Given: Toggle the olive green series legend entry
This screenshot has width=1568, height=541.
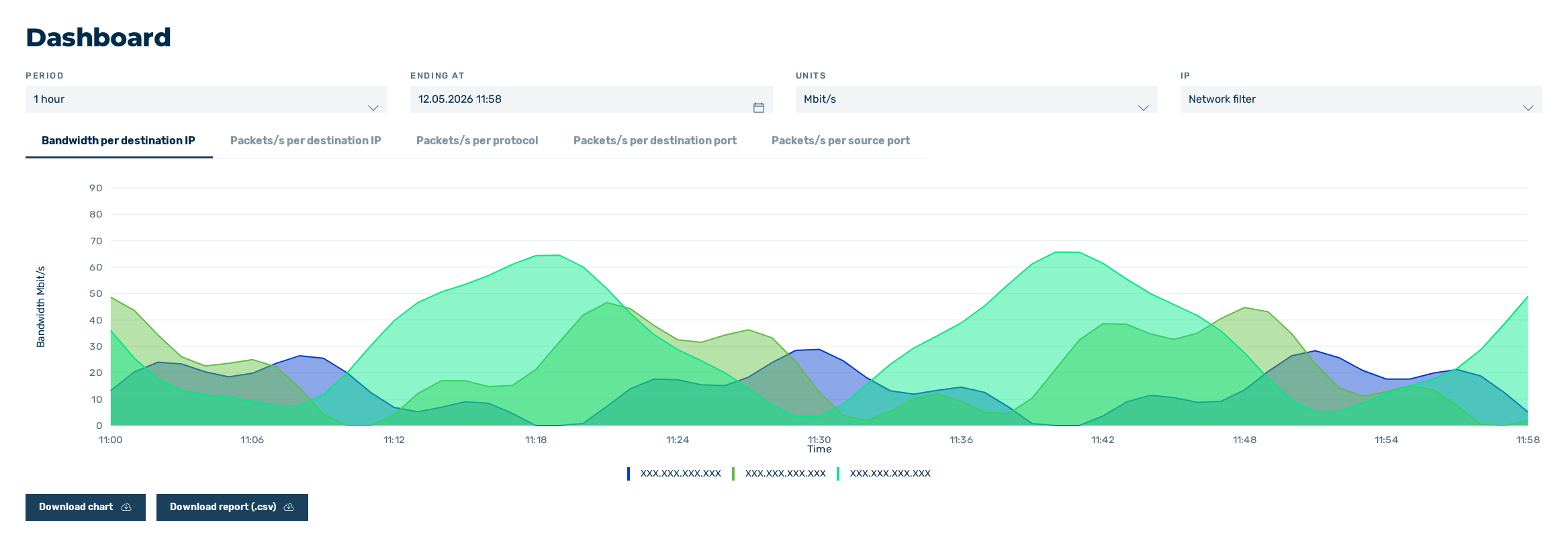Looking at the screenshot, I should pyautogui.click(x=779, y=473).
